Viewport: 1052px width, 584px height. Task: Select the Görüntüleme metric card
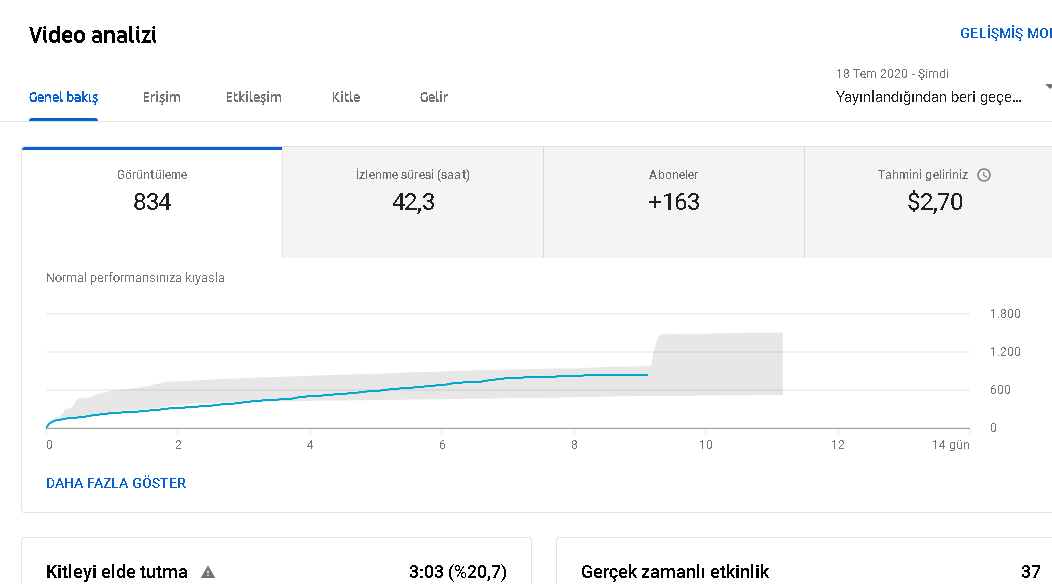[x=152, y=202]
